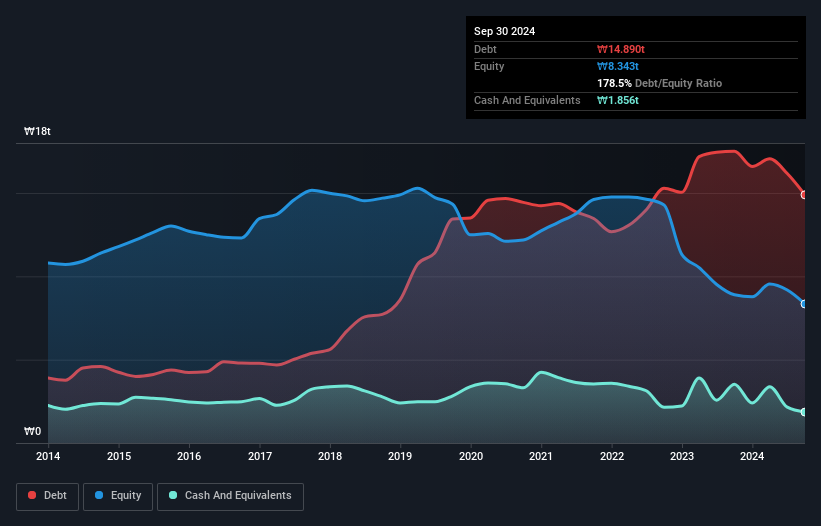
Task: Toggle the Equity series legend button
Action: (x=118, y=496)
